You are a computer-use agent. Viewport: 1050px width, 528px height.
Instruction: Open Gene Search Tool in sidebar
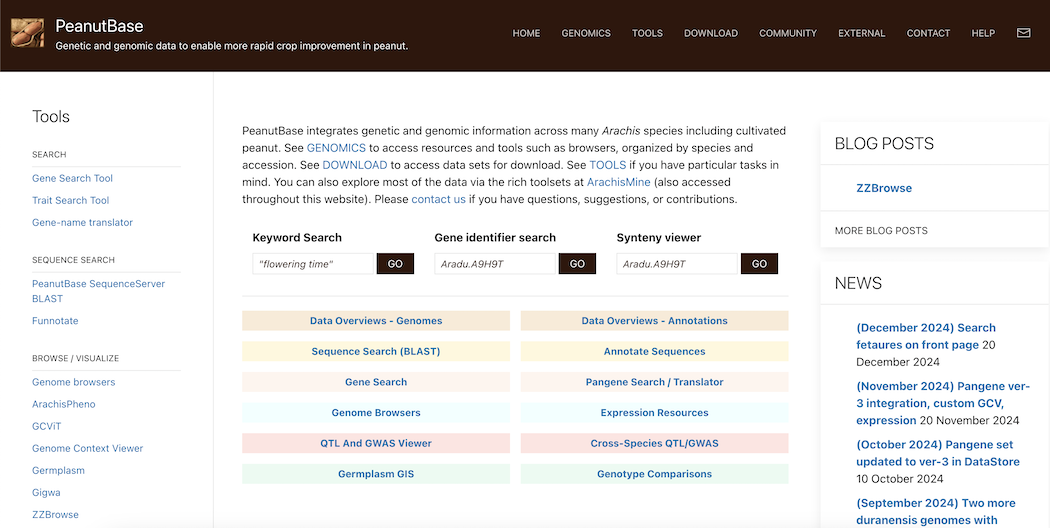pyautogui.click(x=72, y=178)
